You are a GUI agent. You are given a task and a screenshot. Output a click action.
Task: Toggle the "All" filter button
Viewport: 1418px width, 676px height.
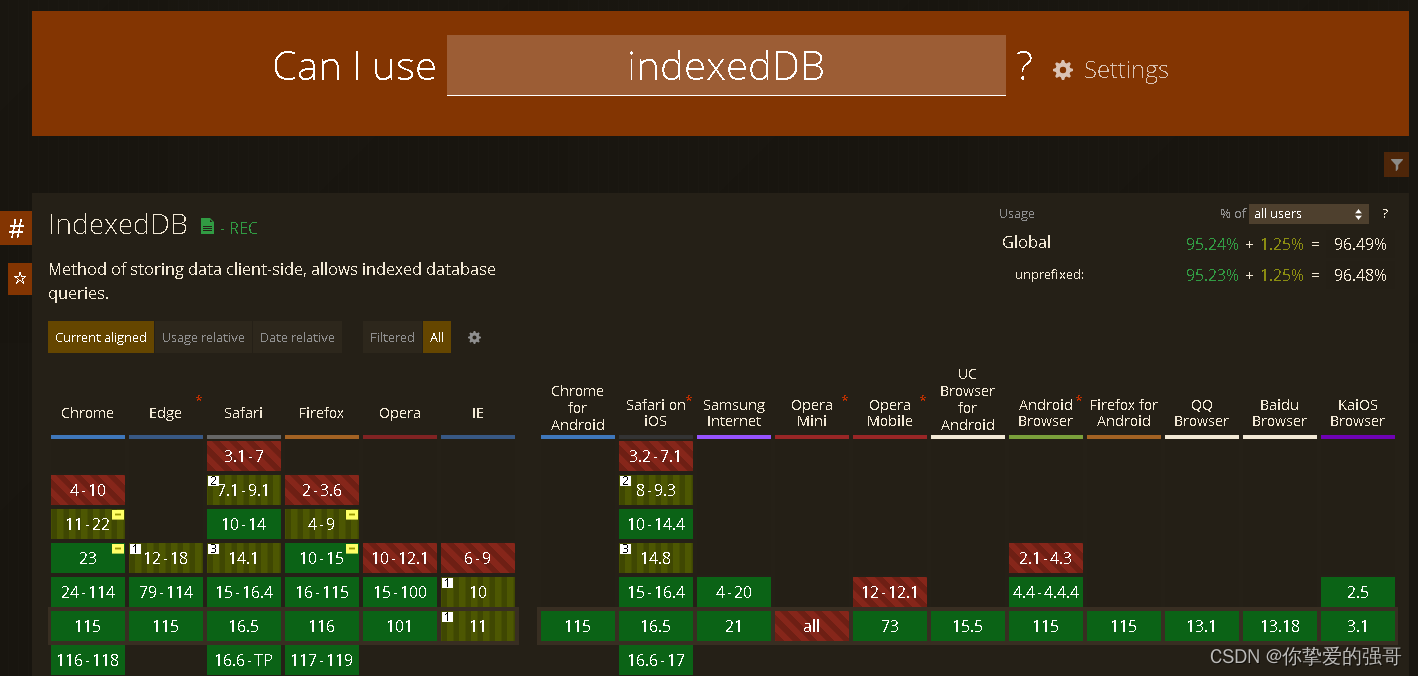pyautogui.click(x=437, y=337)
